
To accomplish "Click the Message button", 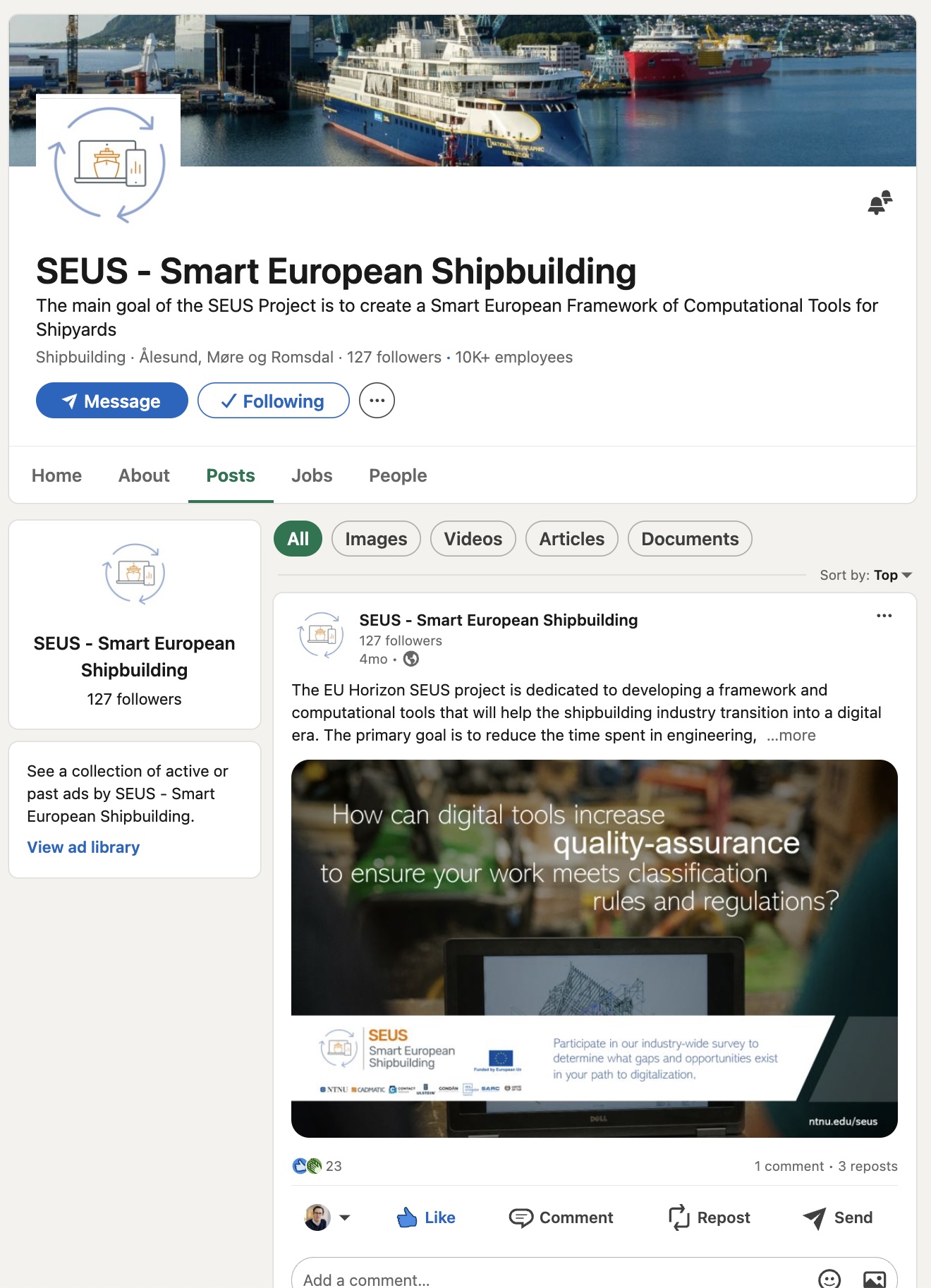I will click(x=112, y=401).
